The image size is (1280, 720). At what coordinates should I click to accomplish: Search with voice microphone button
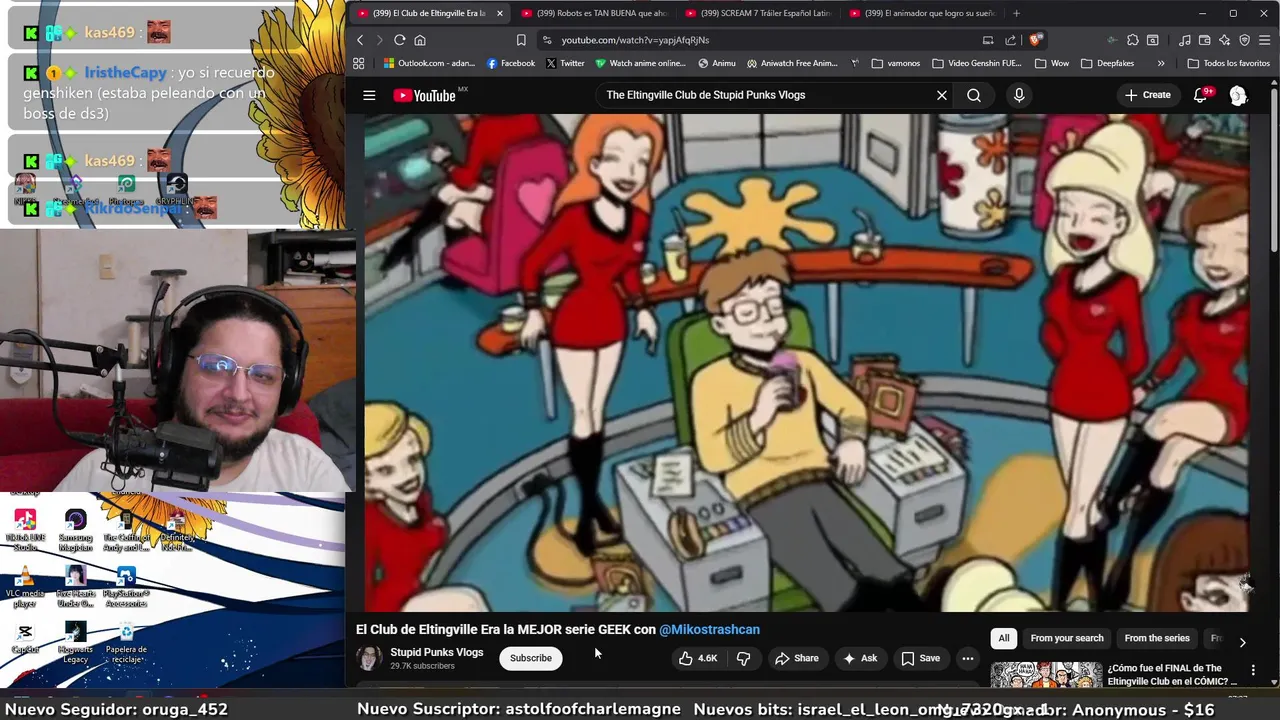point(1019,95)
